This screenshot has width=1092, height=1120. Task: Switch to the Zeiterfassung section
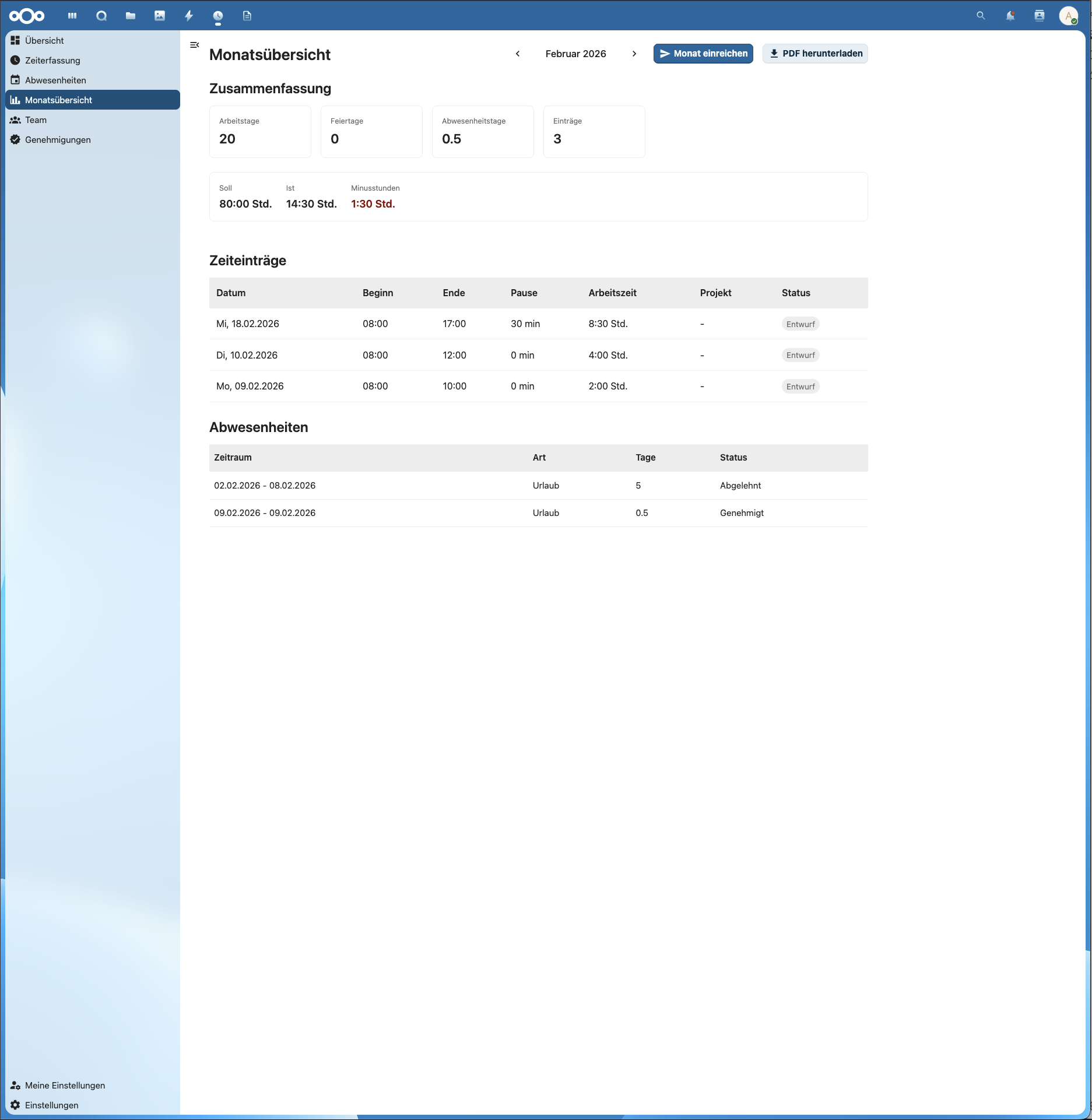[52, 60]
